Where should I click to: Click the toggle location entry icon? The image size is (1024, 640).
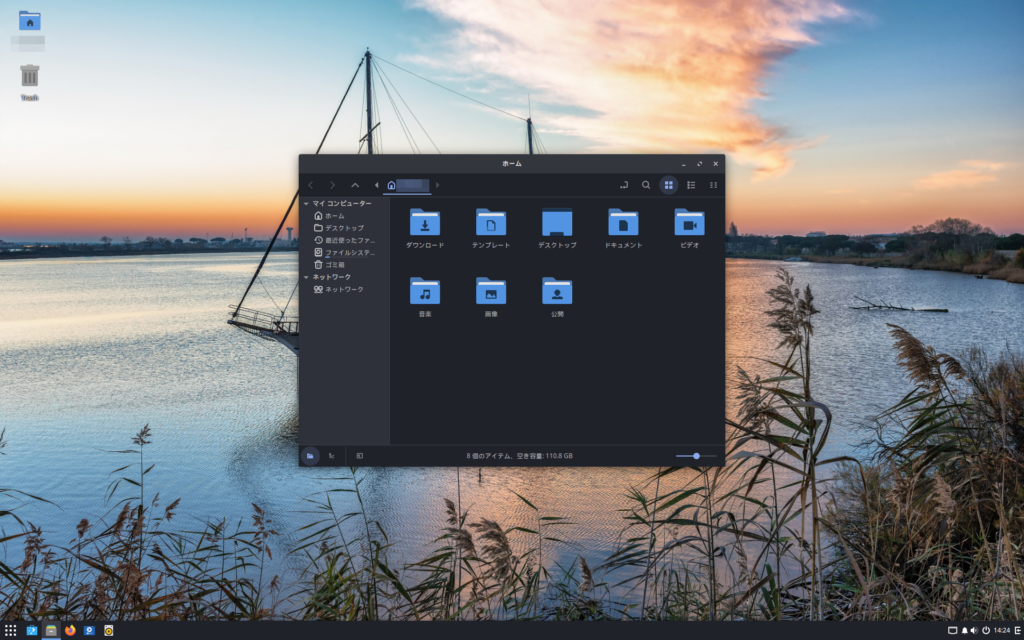click(623, 185)
